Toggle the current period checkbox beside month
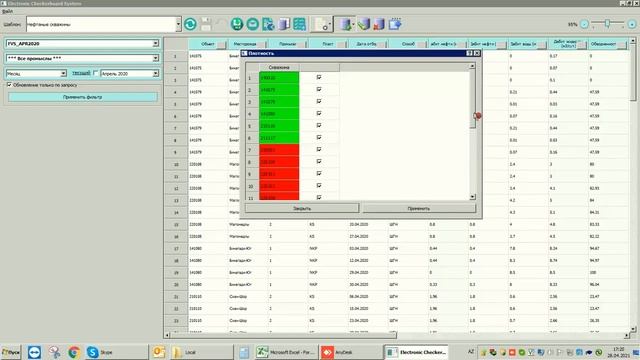640x360 pixels. coord(96,73)
